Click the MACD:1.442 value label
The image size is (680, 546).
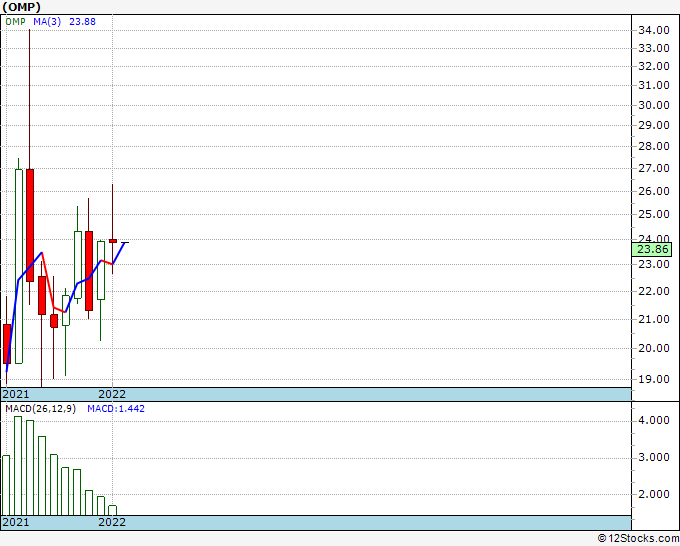click(116, 409)
